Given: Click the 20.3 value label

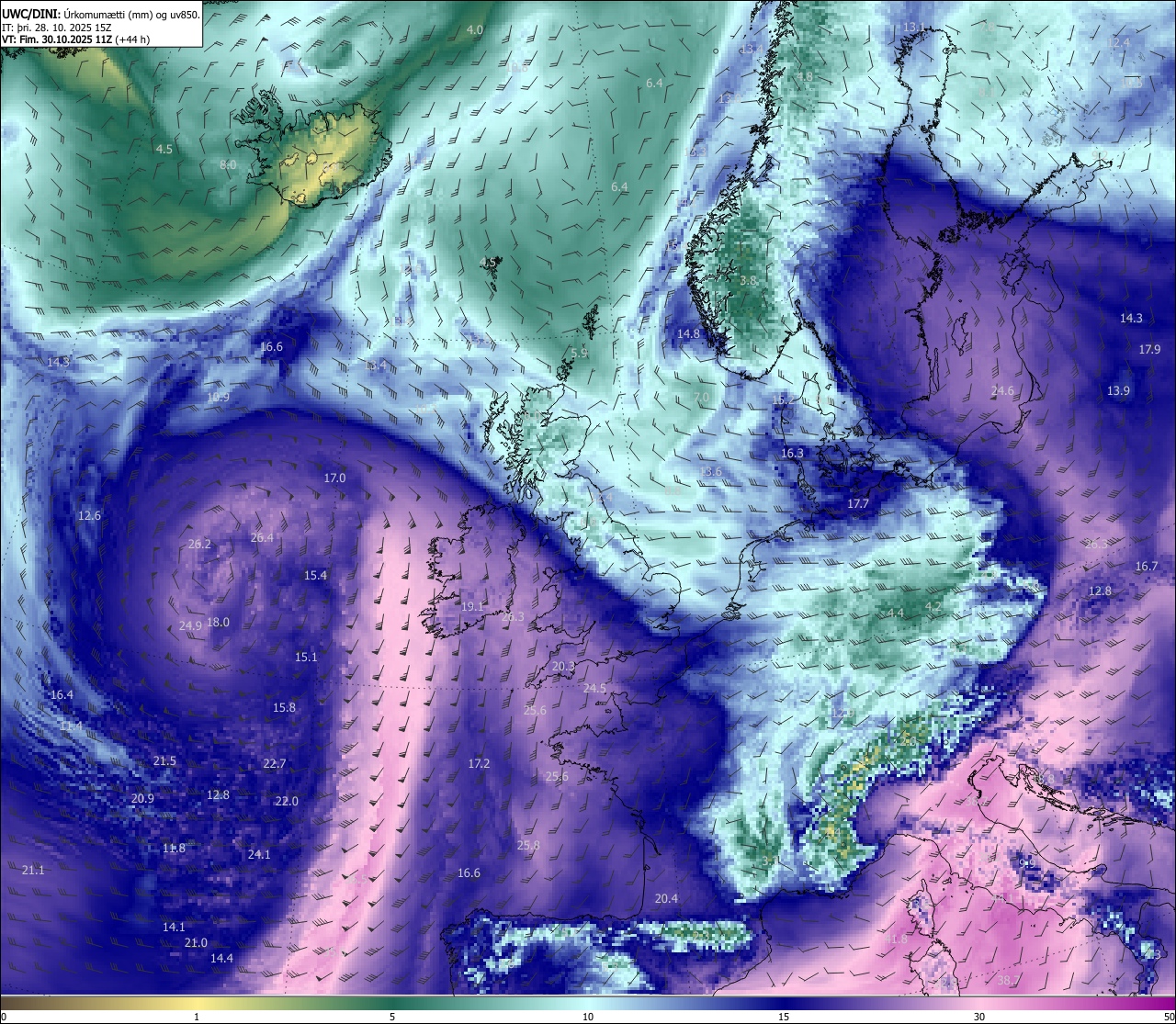Looking at the screenshot, I should pos(563,667).
